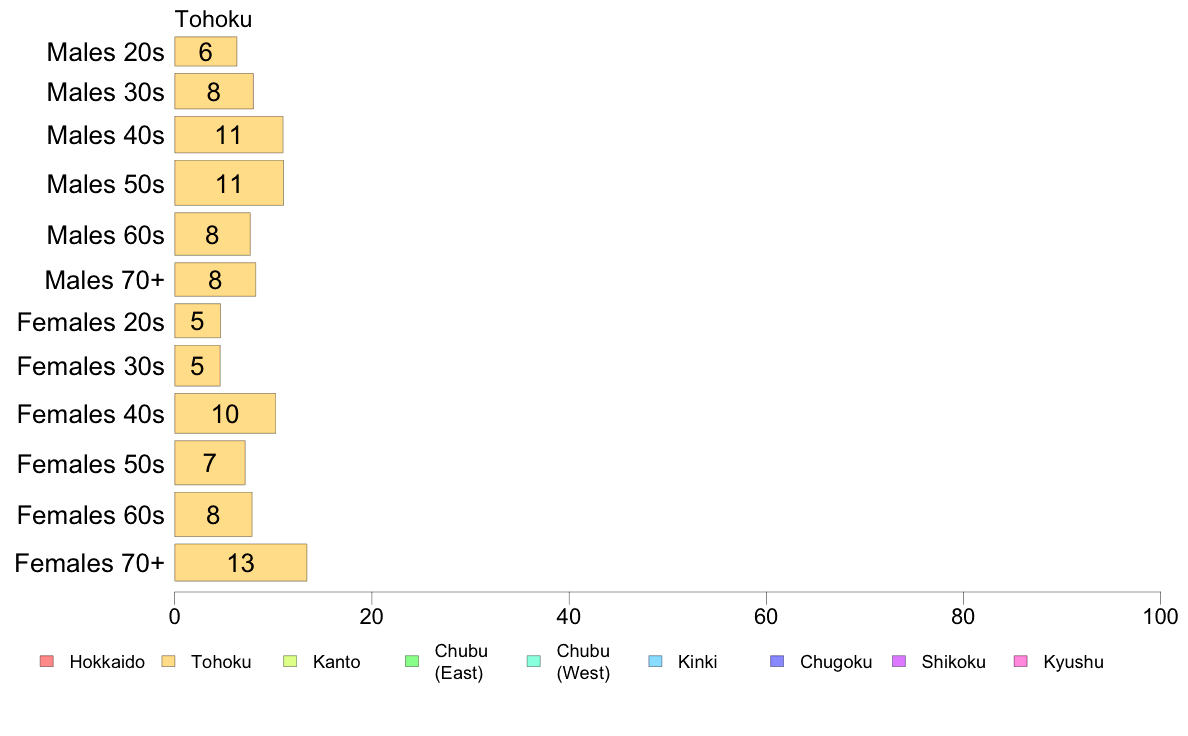The image size is (1188, 736).
Task: Click the Tohoku orange legend swatch
Action: tap(168, 661)
